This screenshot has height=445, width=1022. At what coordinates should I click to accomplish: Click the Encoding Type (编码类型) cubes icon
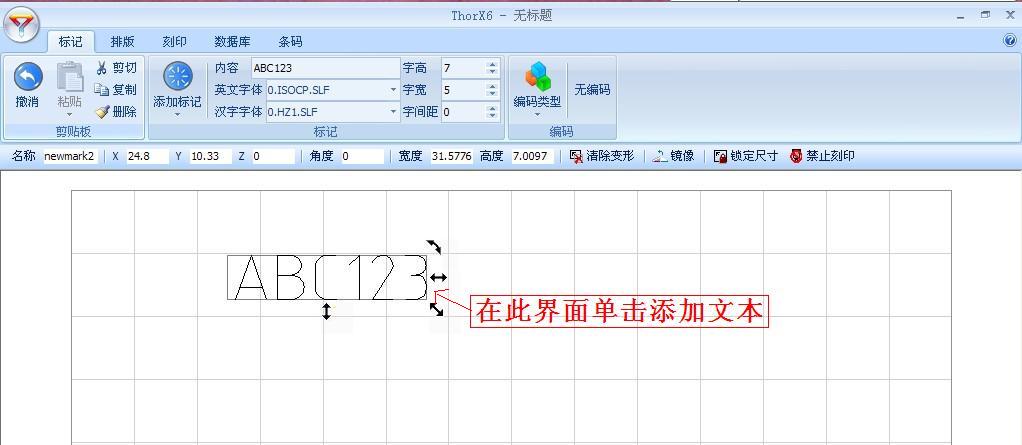(538, 76)
